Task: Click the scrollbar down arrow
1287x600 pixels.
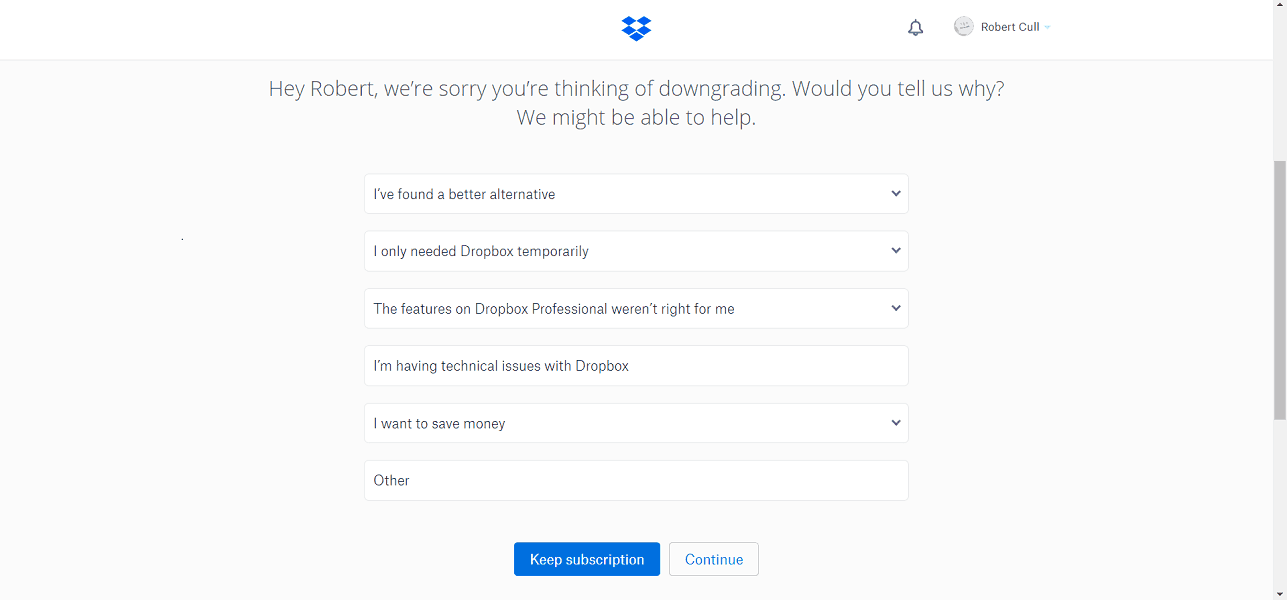Action: pos(1279,593)
